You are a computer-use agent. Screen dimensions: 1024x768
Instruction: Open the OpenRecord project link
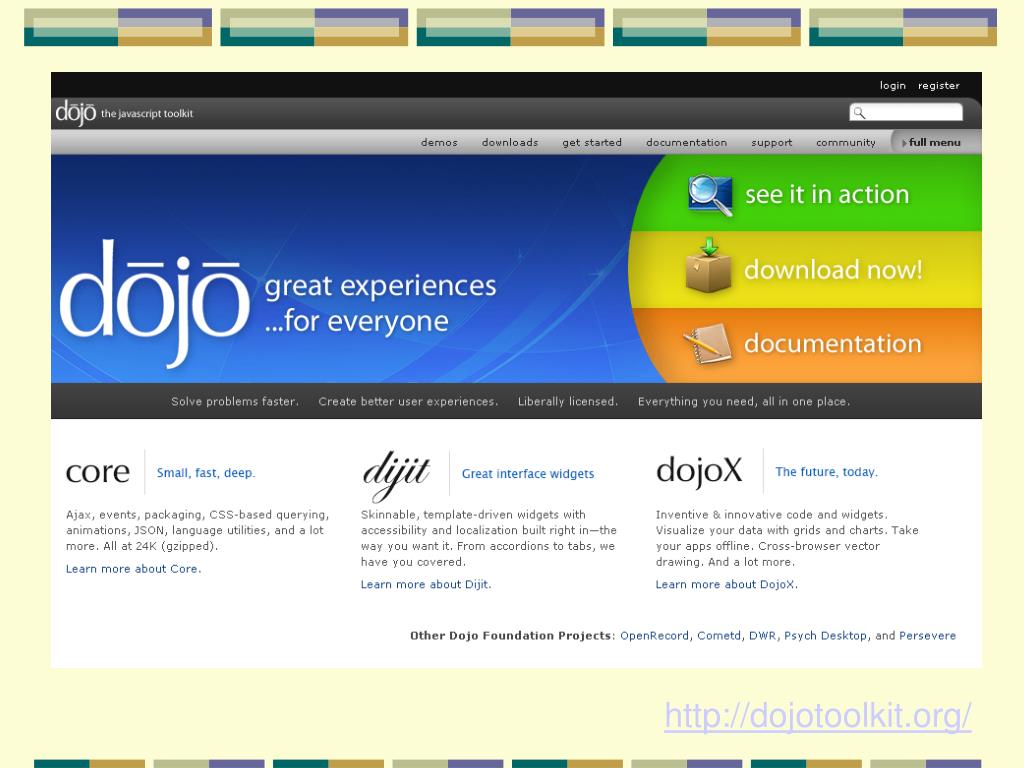pyautogui.click(x=654, y=636)
